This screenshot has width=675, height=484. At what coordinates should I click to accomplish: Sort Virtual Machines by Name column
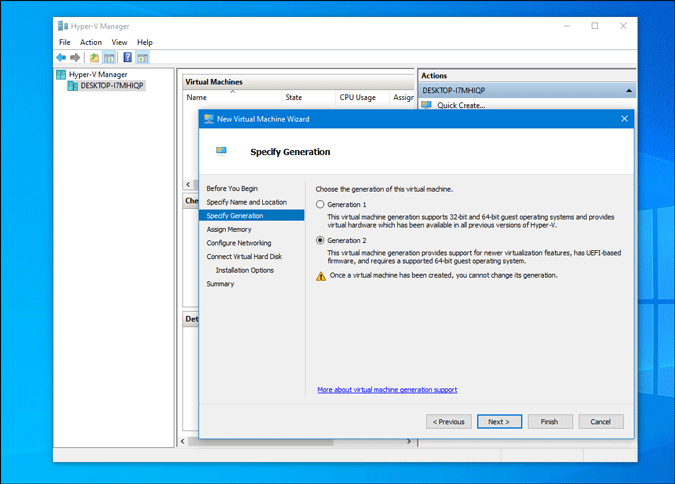point(233,97)
